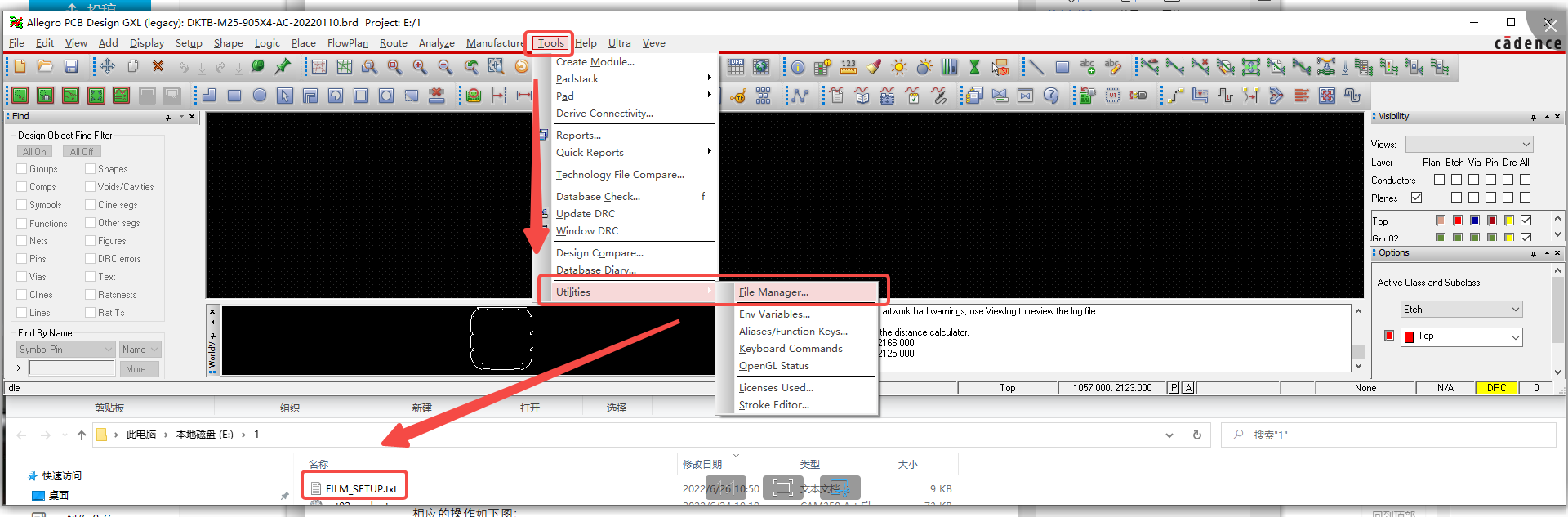Refresh the Explorer folder view
1568x517 pixels.
pyautogui.click(x=1196, y=435)
